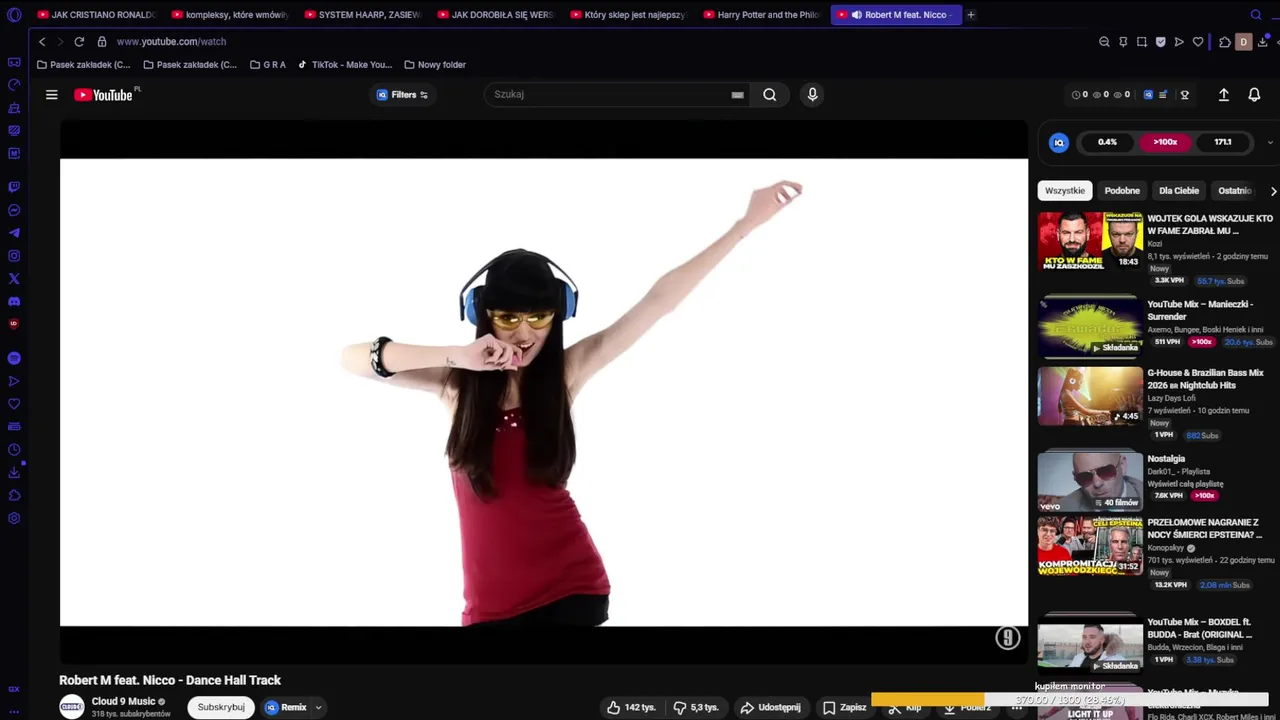The height and width of the screenshot is (720, 1280).
Task: Open Telegram in the Opera sidebar
Action: point(14,233)
